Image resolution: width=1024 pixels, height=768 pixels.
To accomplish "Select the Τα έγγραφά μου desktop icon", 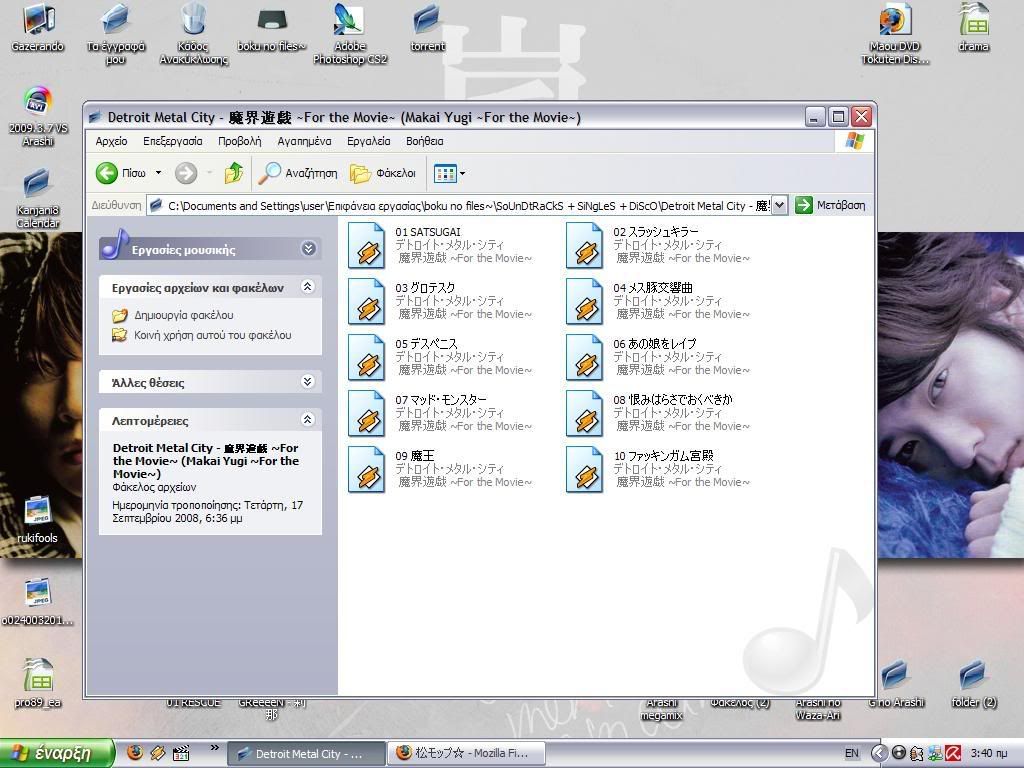I will 116,34.
